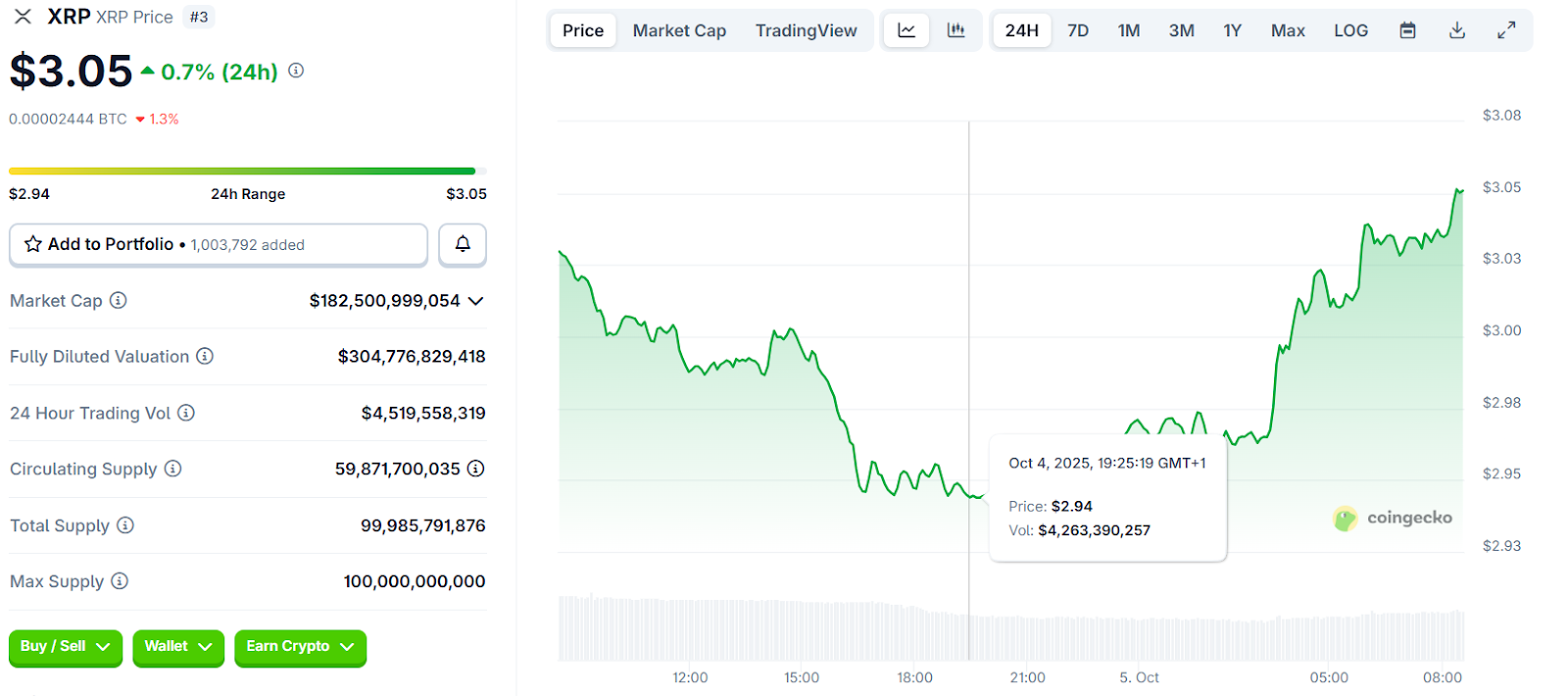
Task: Click Add to Portfolio button
Action: tap(218, 244)
